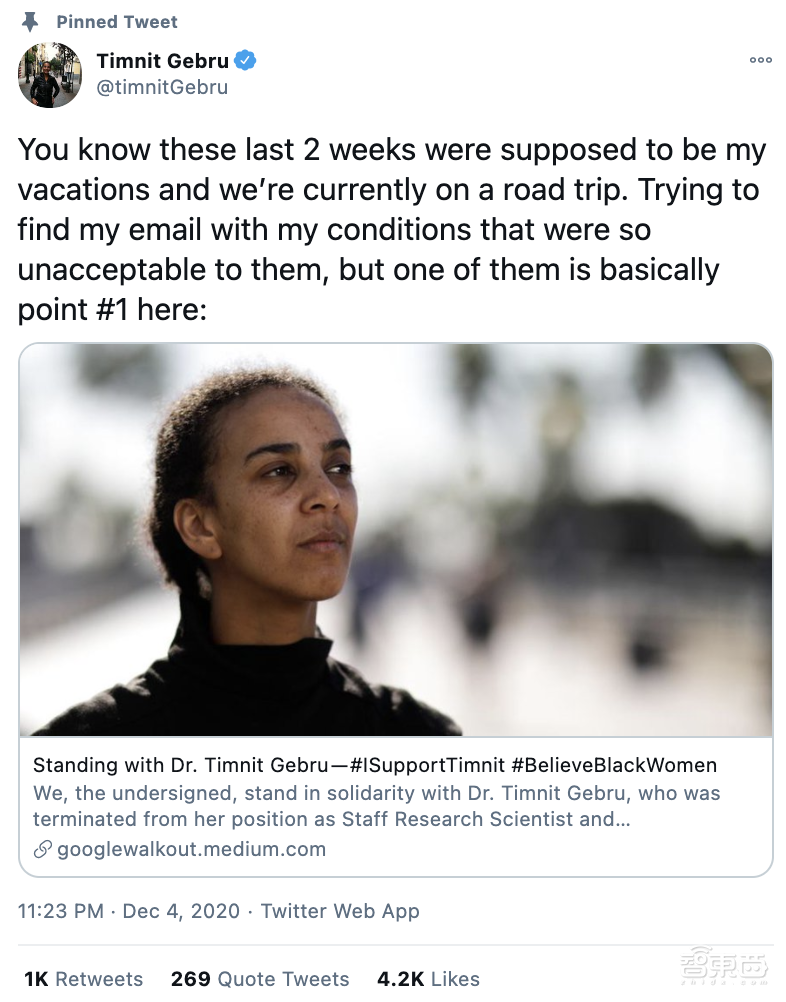Click the chain link icon in card
The width and height of the screenshot is (786, 1002).
(42, 850)
